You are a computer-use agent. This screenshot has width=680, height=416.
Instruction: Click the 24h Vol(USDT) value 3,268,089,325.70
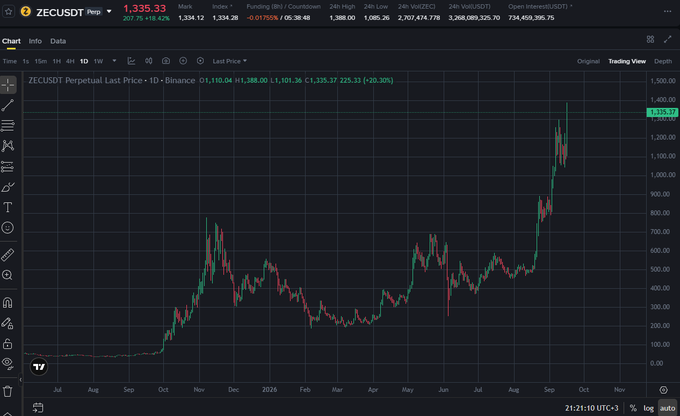(474, 18)
